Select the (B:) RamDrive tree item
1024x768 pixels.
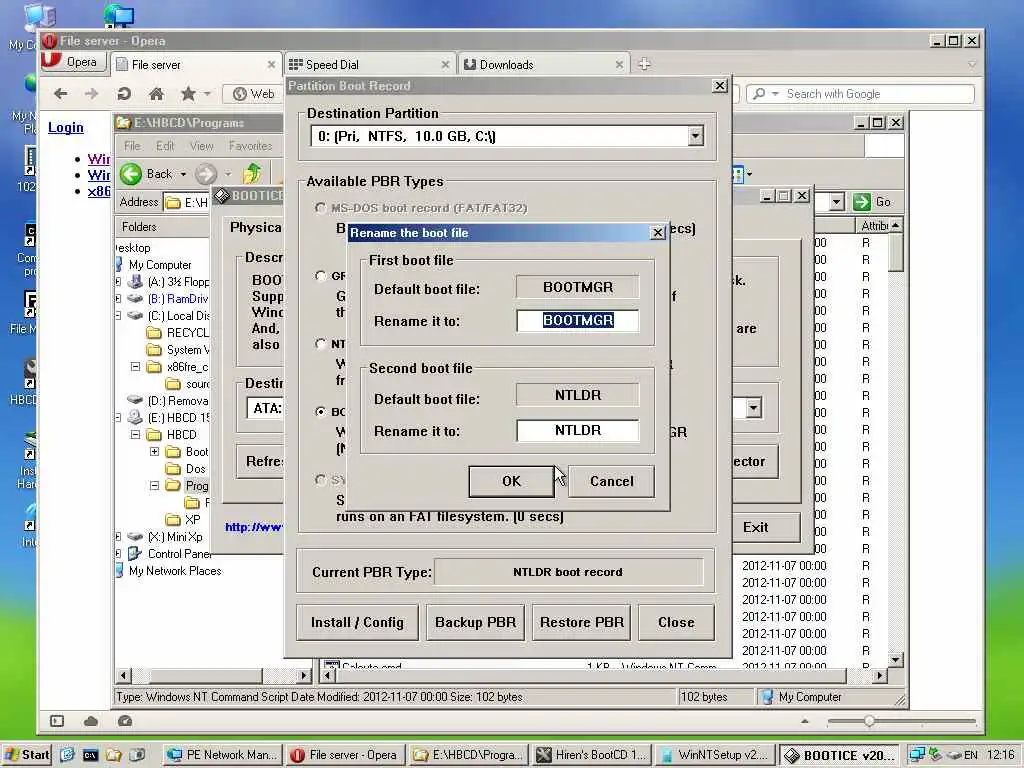178,298
